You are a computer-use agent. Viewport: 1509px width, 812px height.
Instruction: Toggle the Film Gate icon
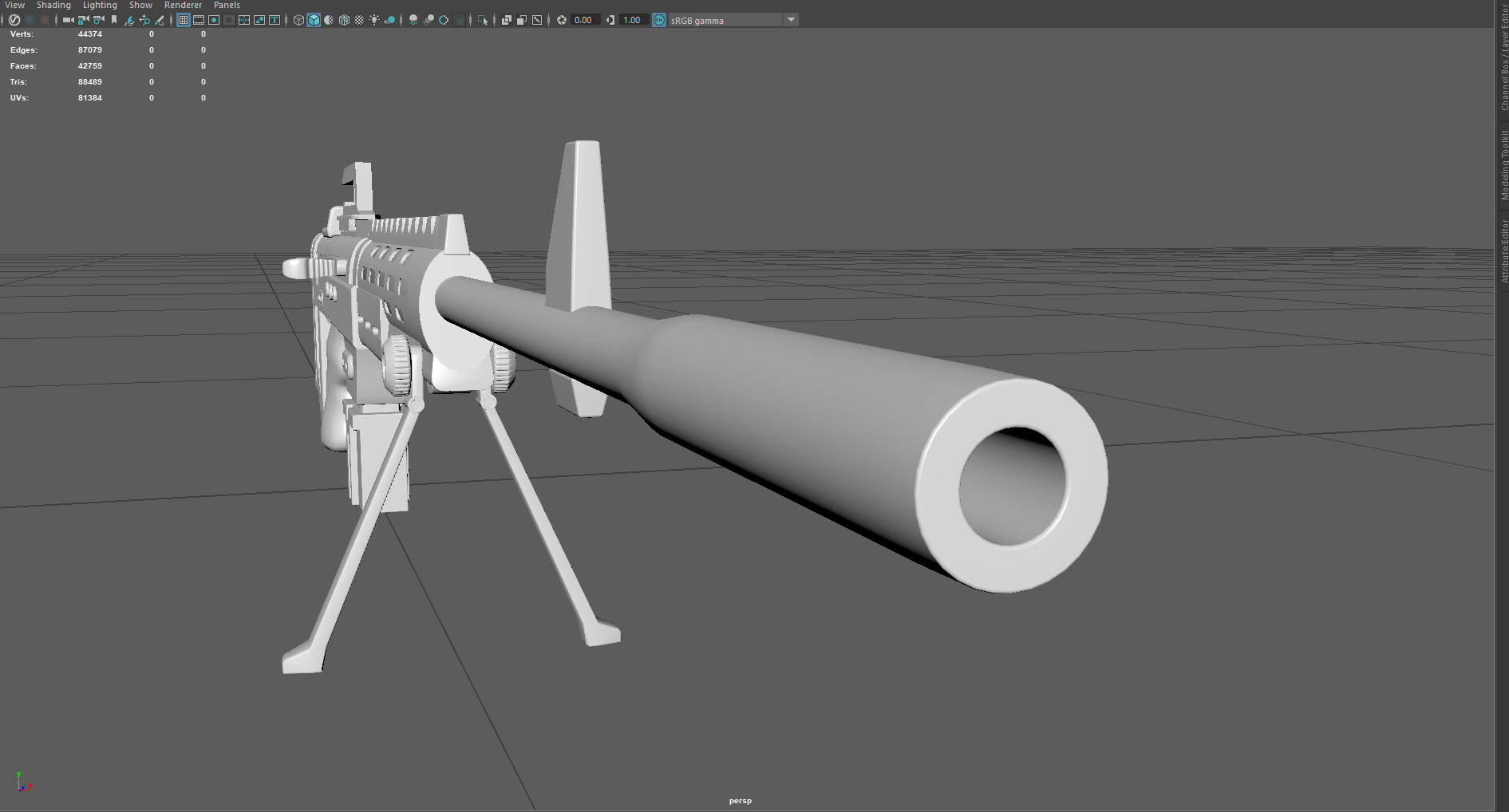pos(199,20)
